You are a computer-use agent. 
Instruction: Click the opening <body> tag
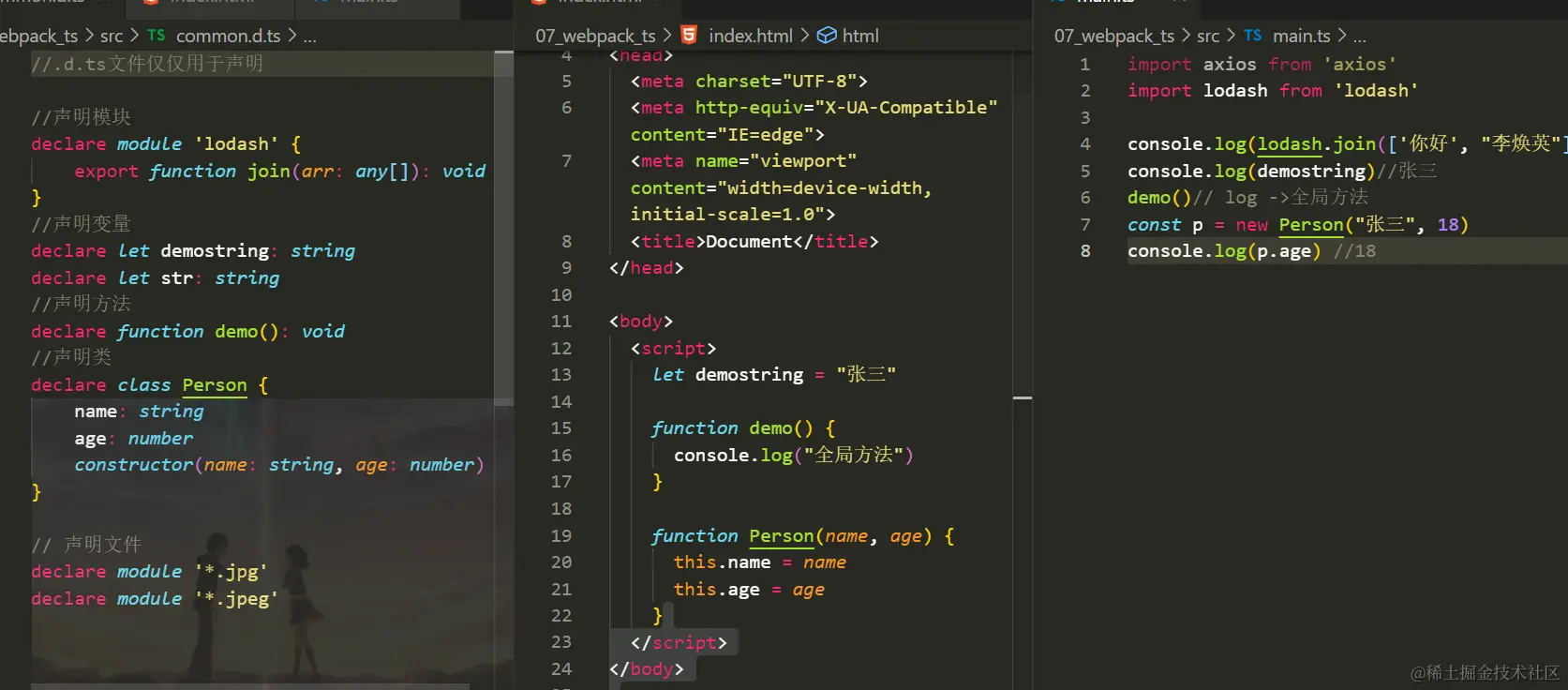click(x=641, y=321)
